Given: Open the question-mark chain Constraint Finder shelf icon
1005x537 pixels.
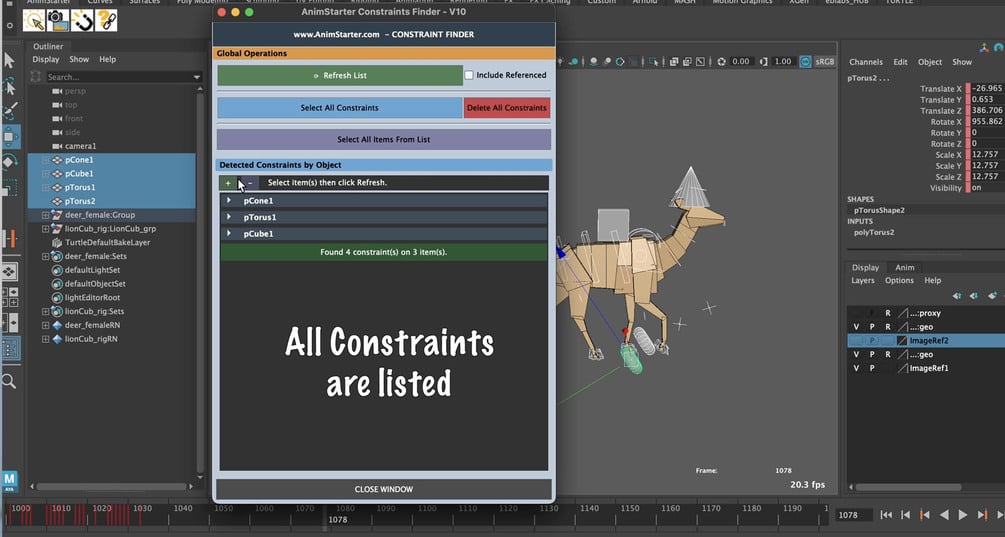Looking at the screenshot, I should (106, 21).
